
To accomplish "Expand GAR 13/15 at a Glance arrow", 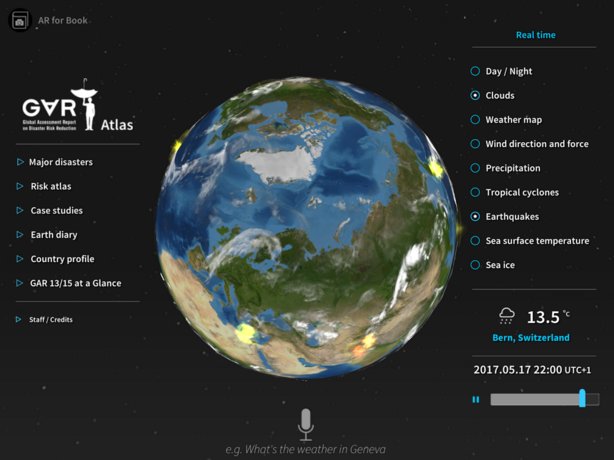I will [20, 283].
